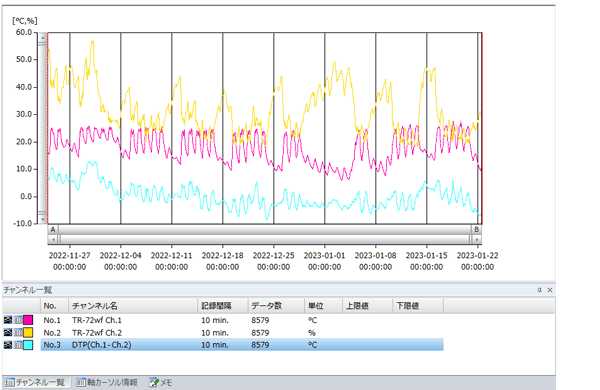Open magenta color swatch for TR-72wf Ch.1

(x=28, y=320)
